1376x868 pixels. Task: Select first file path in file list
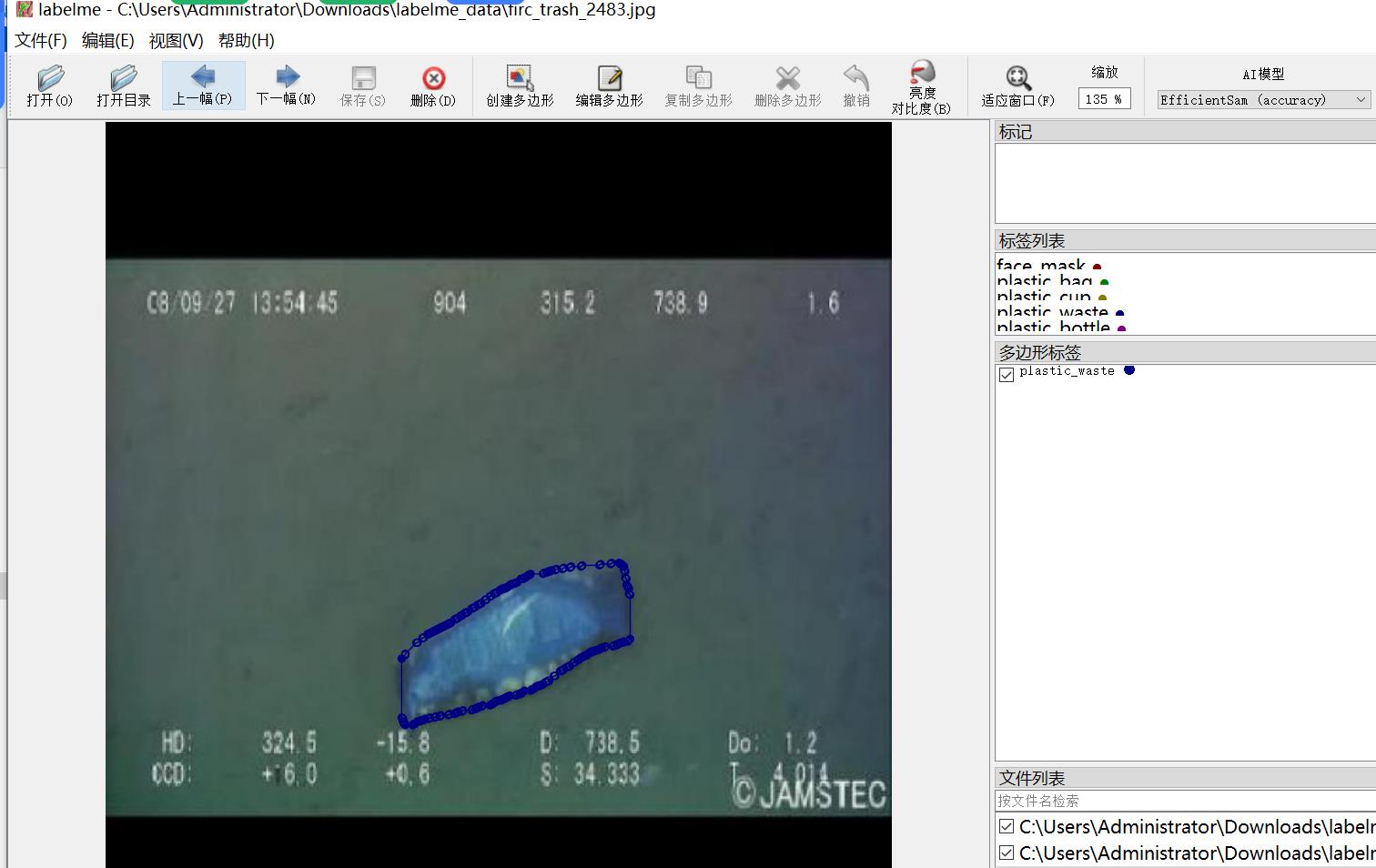pos(1197,826)
